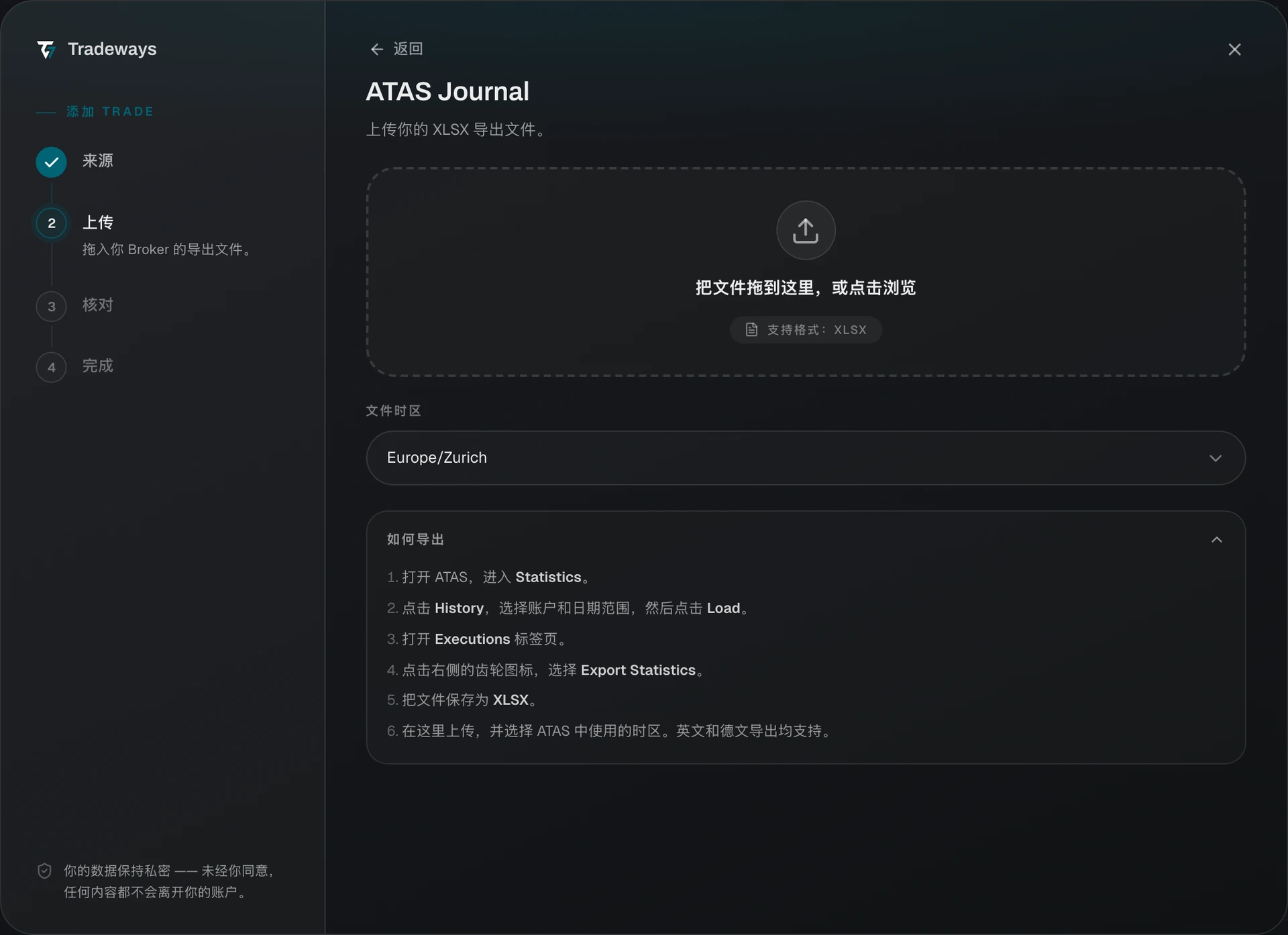
Task: Click the file format document icon
Action: (751, 329)
